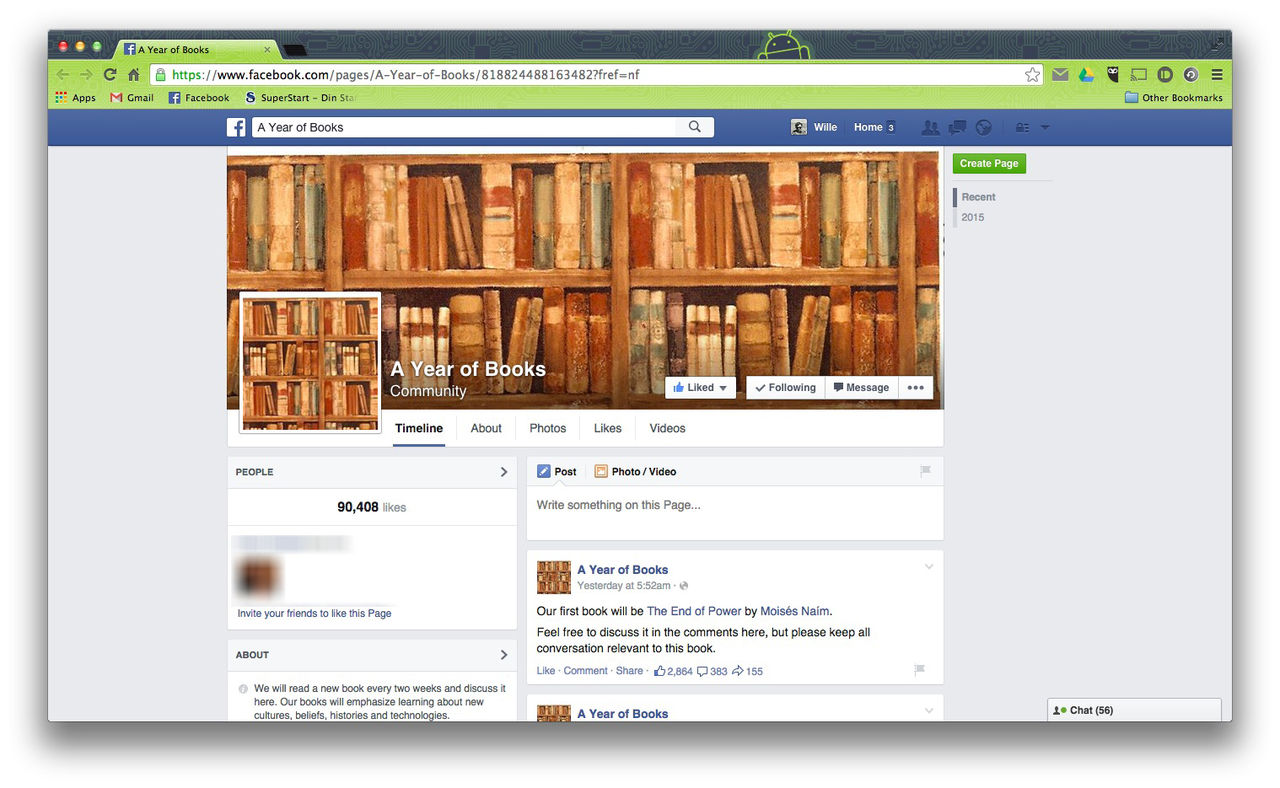Viewport: 1280px width, 788px height.
Task: Go back with the browser back arrow
Action: tap(63, 75)
